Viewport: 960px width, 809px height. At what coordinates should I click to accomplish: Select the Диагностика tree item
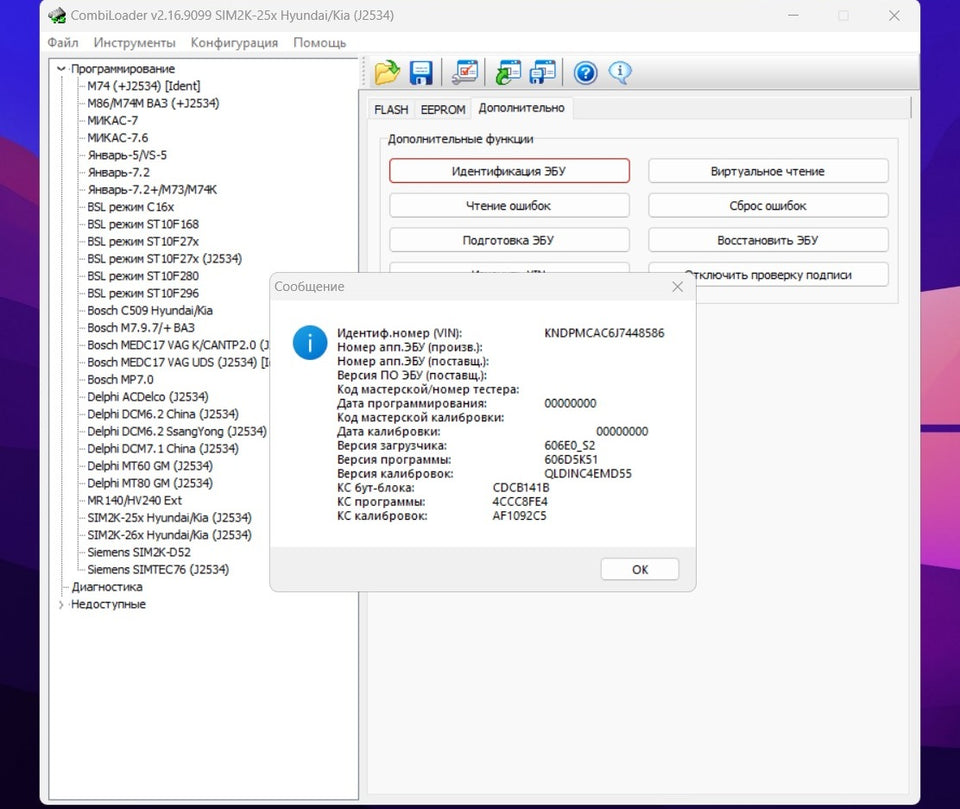(106, 587)
